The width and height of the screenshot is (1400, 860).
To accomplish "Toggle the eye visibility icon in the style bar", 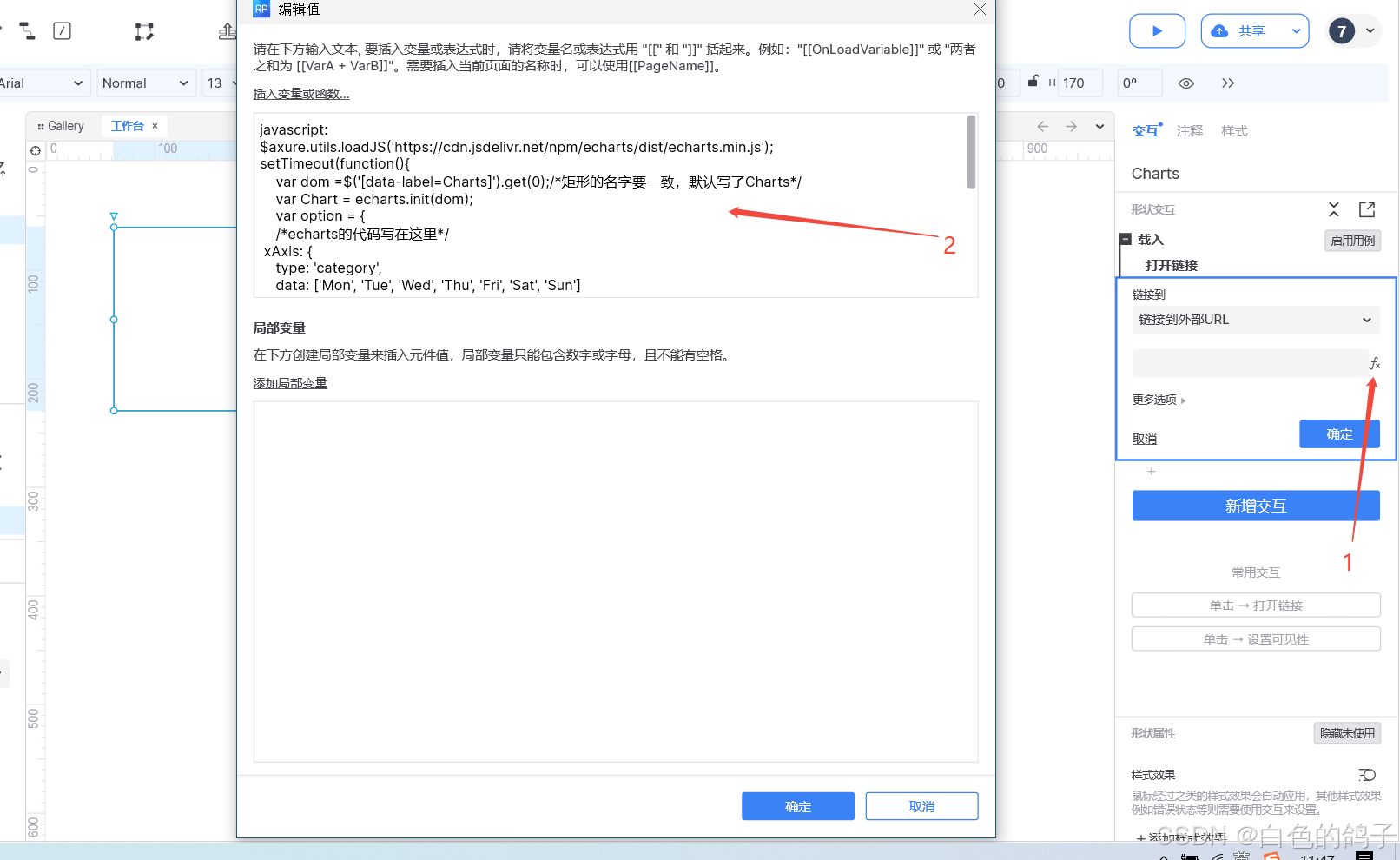I will tap(1185, 83).
